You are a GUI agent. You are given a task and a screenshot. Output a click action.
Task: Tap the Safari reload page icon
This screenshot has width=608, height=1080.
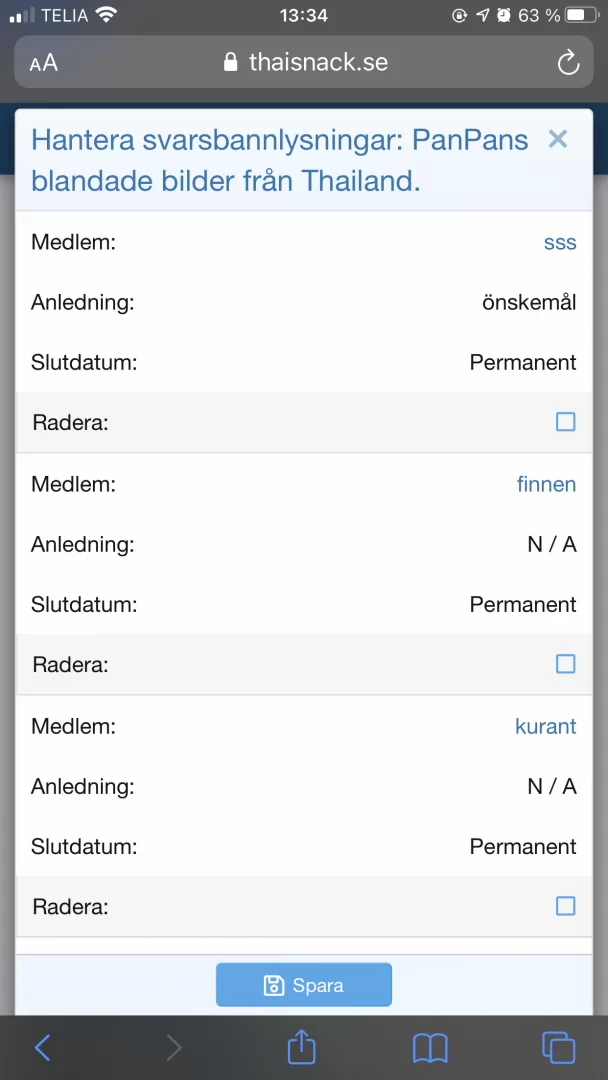coord(568,63)
